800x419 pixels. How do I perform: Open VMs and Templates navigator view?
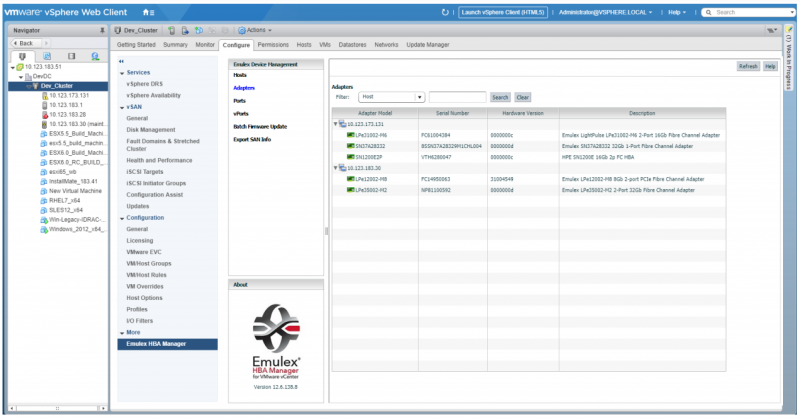(46, 56)
